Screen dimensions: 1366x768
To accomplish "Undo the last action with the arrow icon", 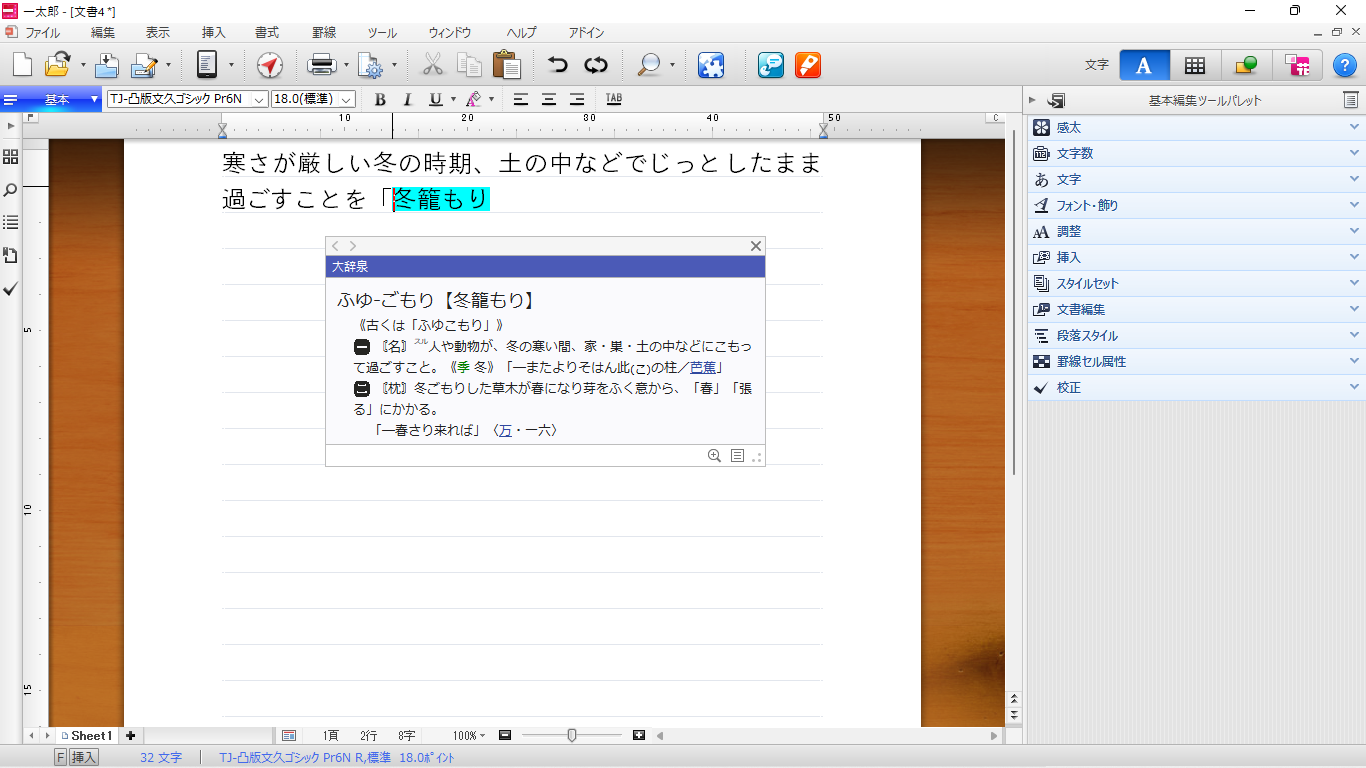I will click(x=557, y=65).
